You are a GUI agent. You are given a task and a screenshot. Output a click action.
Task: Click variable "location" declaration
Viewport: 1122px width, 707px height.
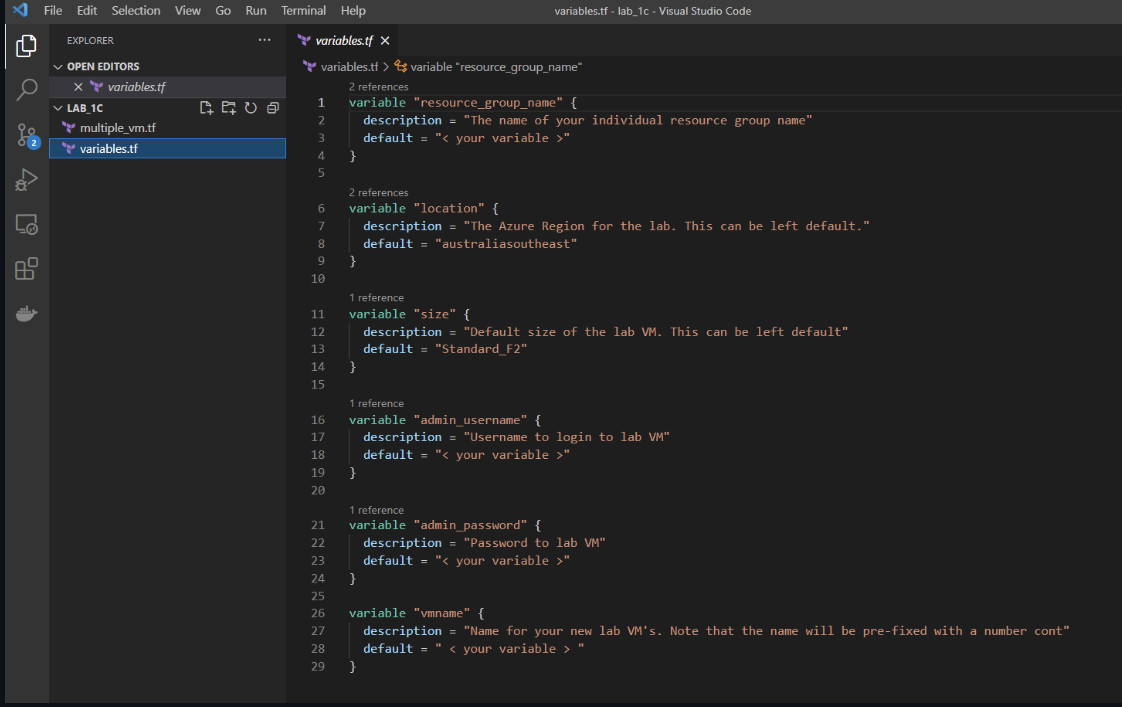click(x=424, y=208)
